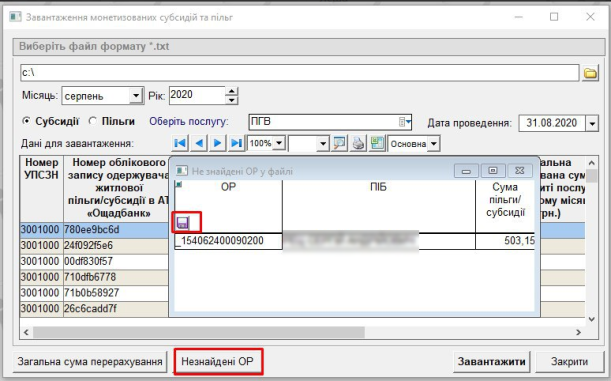
Task: Increase the year with stepper up arrow
Action: coord(231,91)
